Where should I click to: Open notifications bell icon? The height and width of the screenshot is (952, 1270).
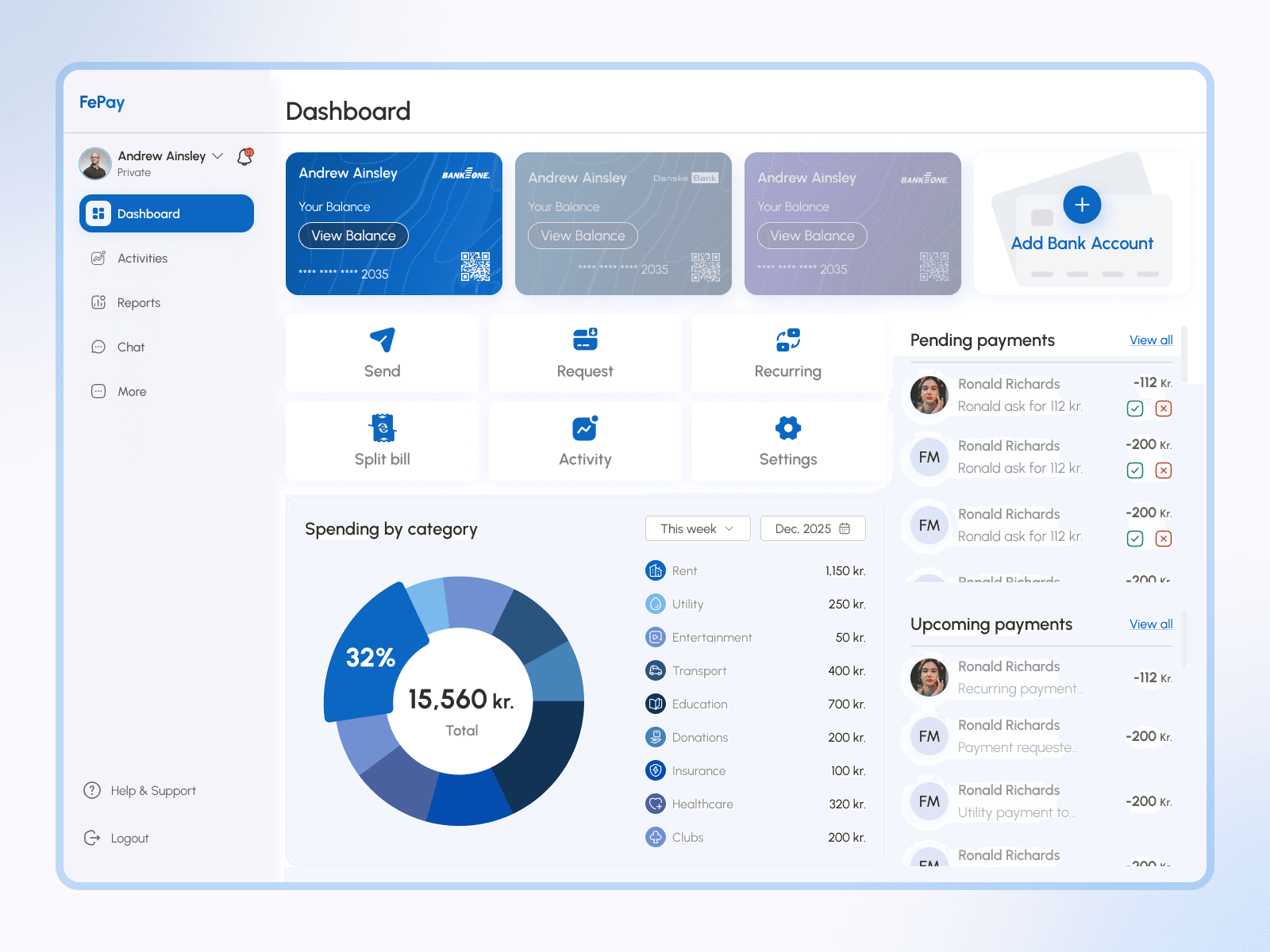[245, 156]
